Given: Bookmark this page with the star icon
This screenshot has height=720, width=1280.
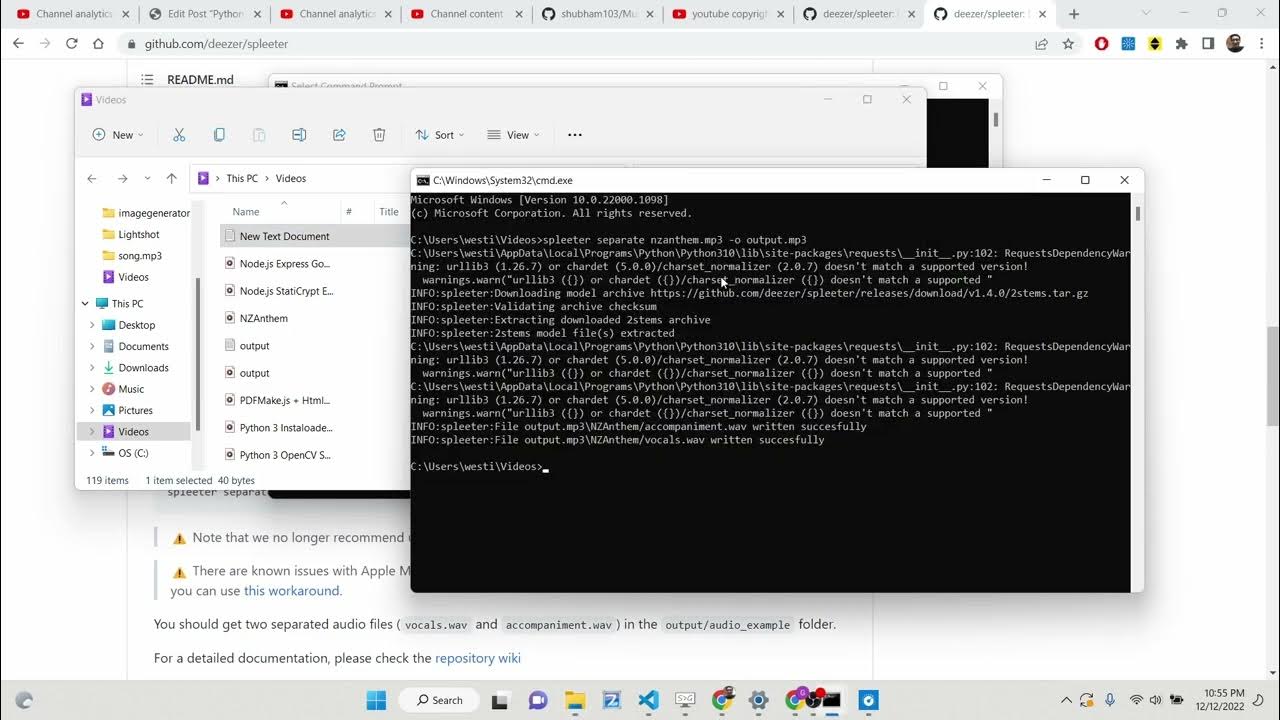Looking at the screenshot, I should [x=1068, y=44].
